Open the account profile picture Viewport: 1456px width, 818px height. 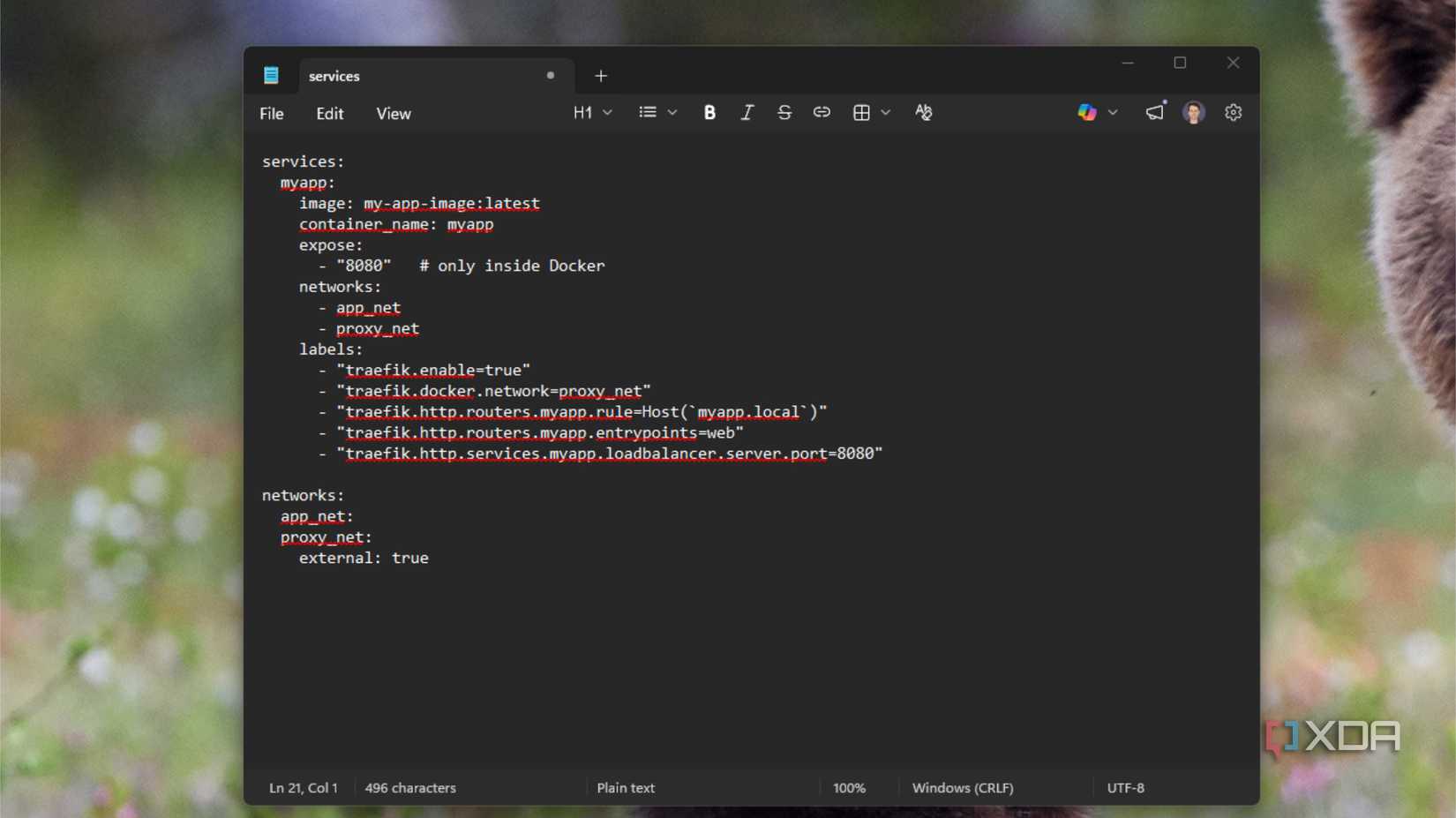(x=1194, y=113)
